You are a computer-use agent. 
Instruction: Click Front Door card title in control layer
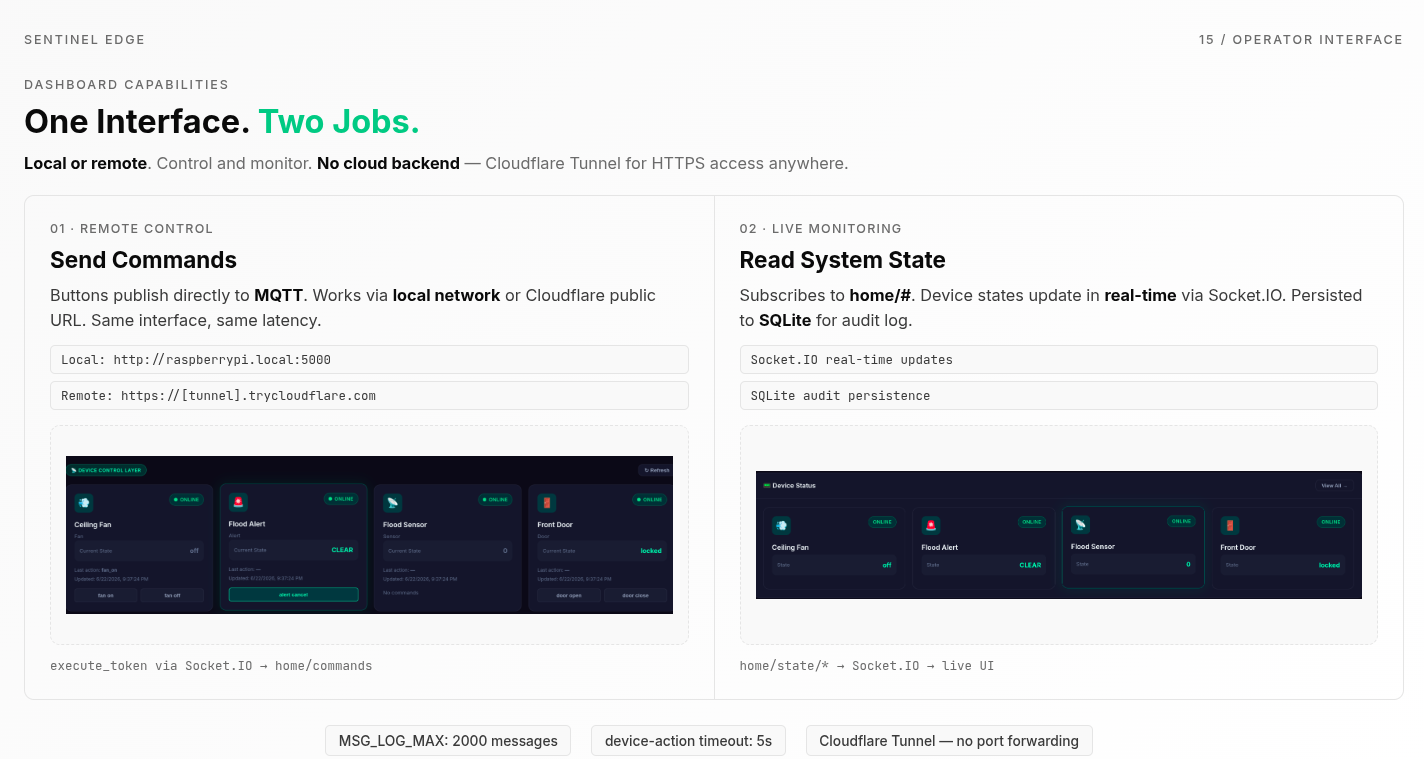tap(555, 524)
